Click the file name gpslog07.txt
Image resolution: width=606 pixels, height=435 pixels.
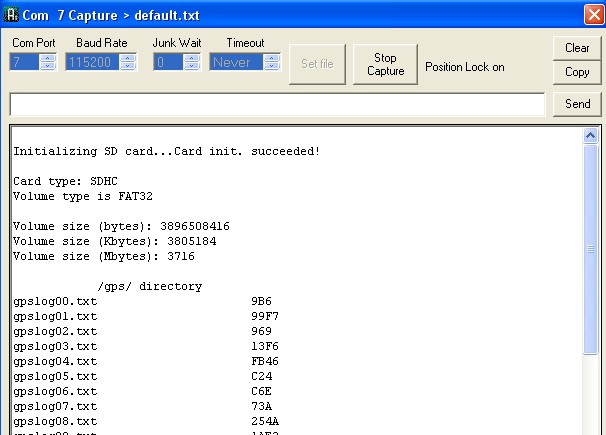pyautogui.click(x=55, y=406)
